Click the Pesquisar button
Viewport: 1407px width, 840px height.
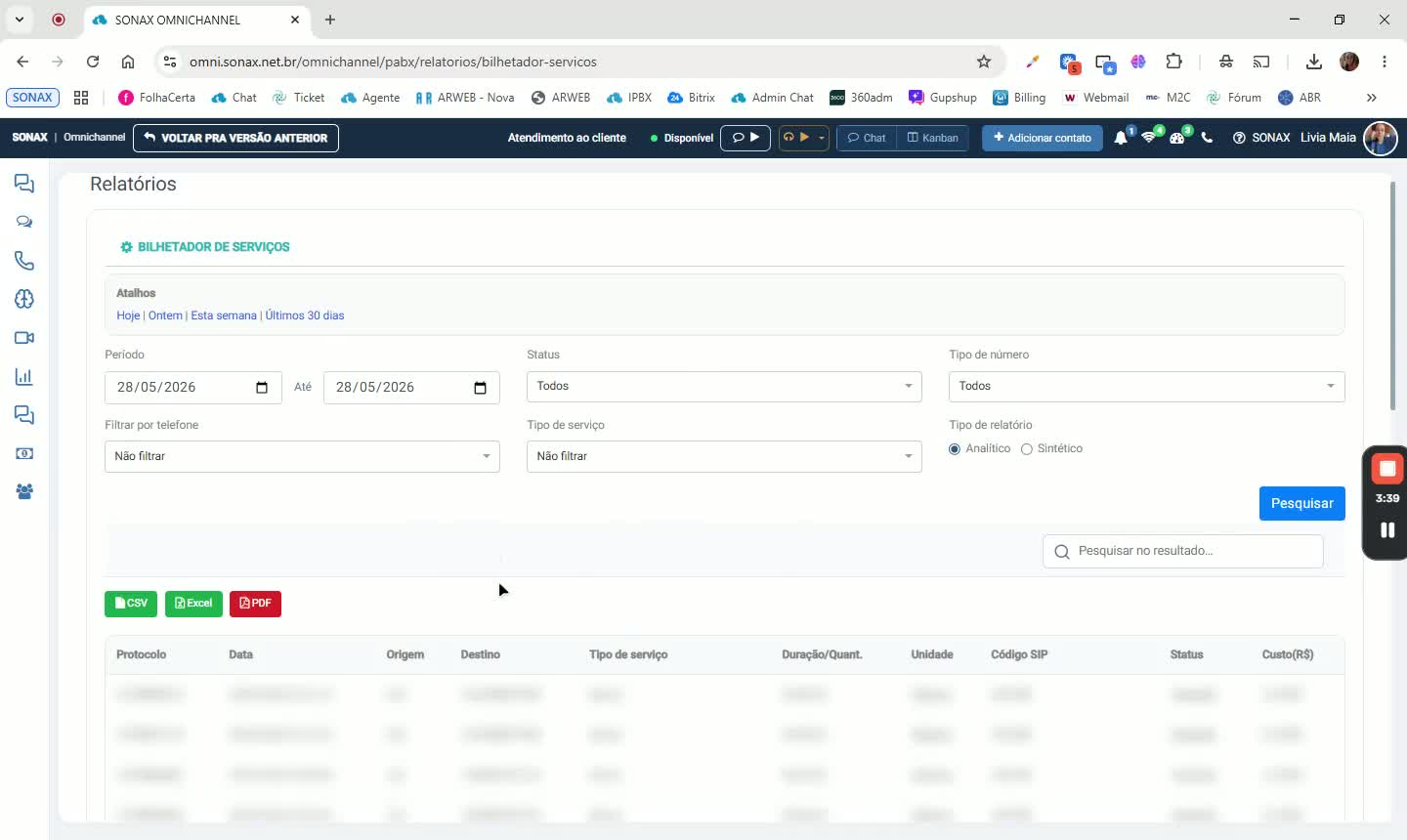coord(1301,504)
